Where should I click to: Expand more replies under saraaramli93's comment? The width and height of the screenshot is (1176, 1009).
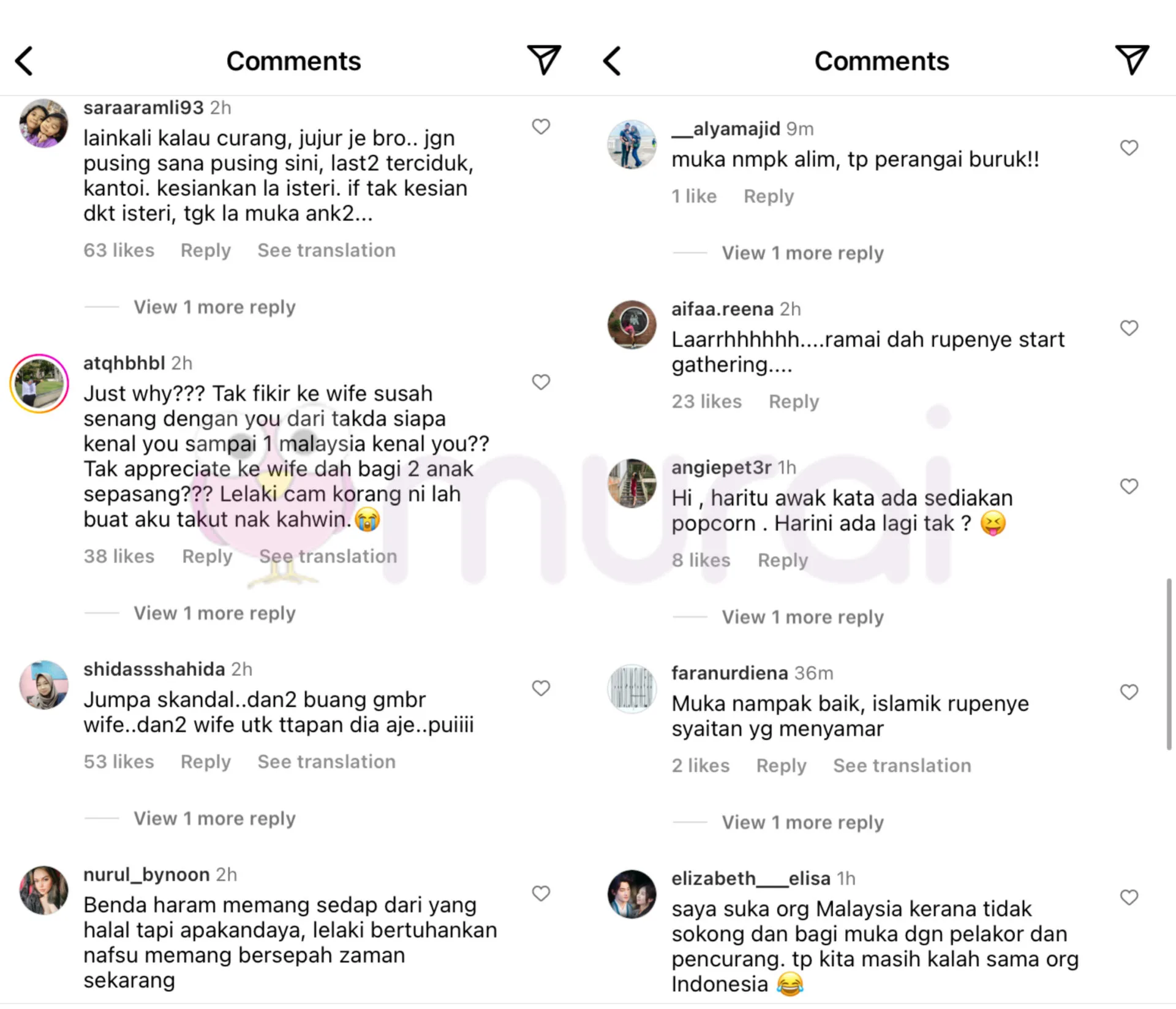pos(214,307)
